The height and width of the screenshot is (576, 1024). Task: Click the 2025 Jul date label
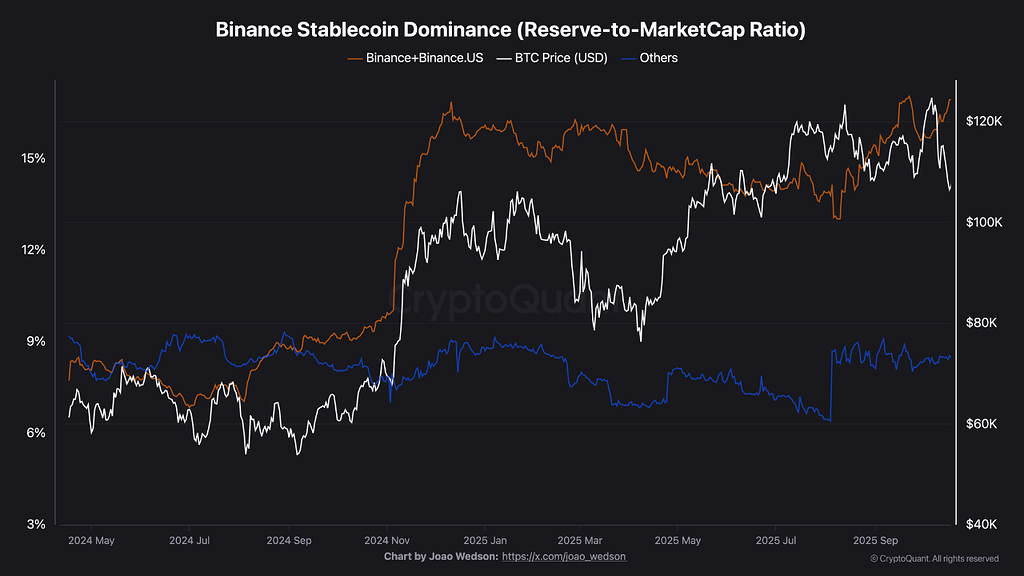coord(776,541)
